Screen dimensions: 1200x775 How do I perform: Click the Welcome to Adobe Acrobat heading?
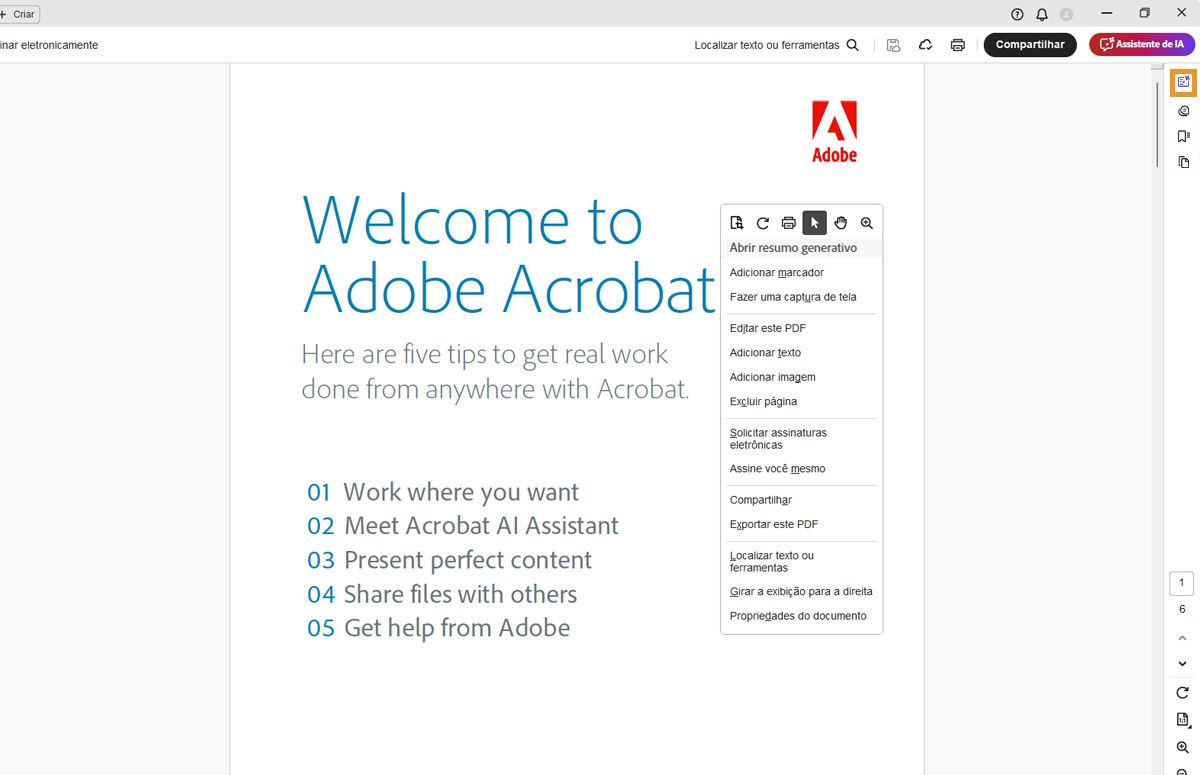(x=509, y=253)
